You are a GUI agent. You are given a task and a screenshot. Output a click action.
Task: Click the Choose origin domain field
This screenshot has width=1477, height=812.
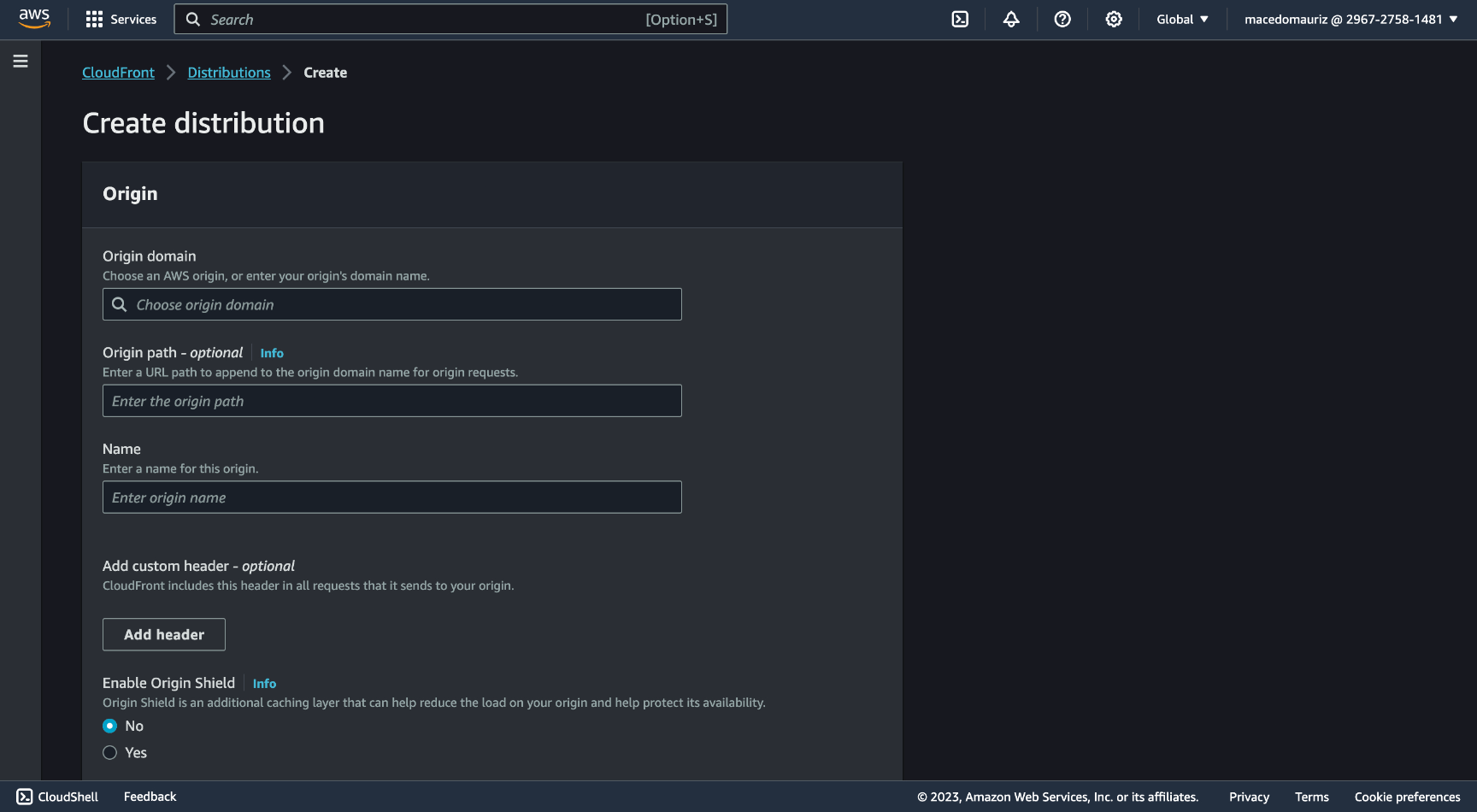(392, 304)
